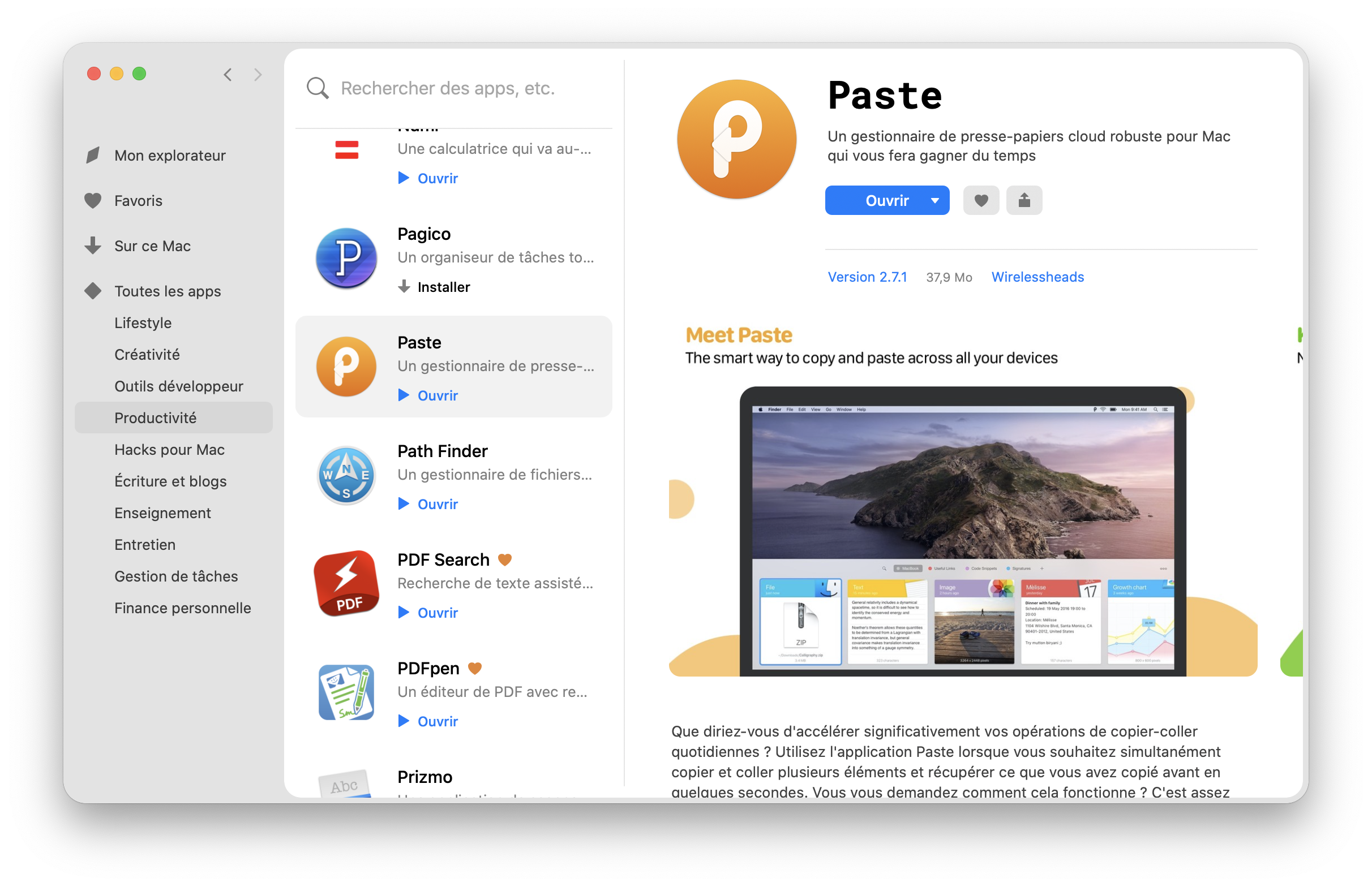This screenshot has width=1372, height=887.
Task: Click the Path Finder compass icon
Action: click(346, 475)
